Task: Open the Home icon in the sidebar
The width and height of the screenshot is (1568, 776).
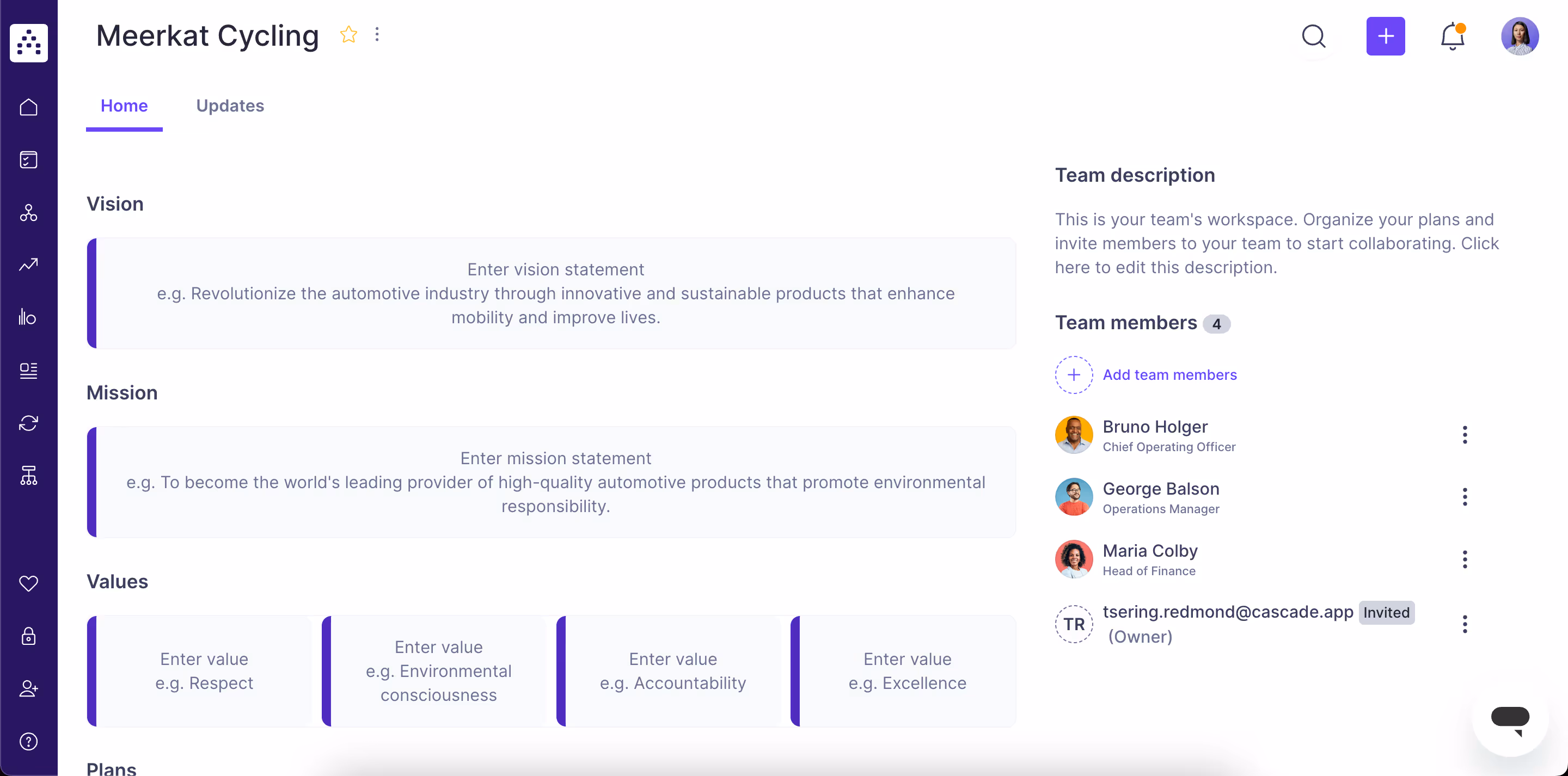Action: tap(29, 107)
